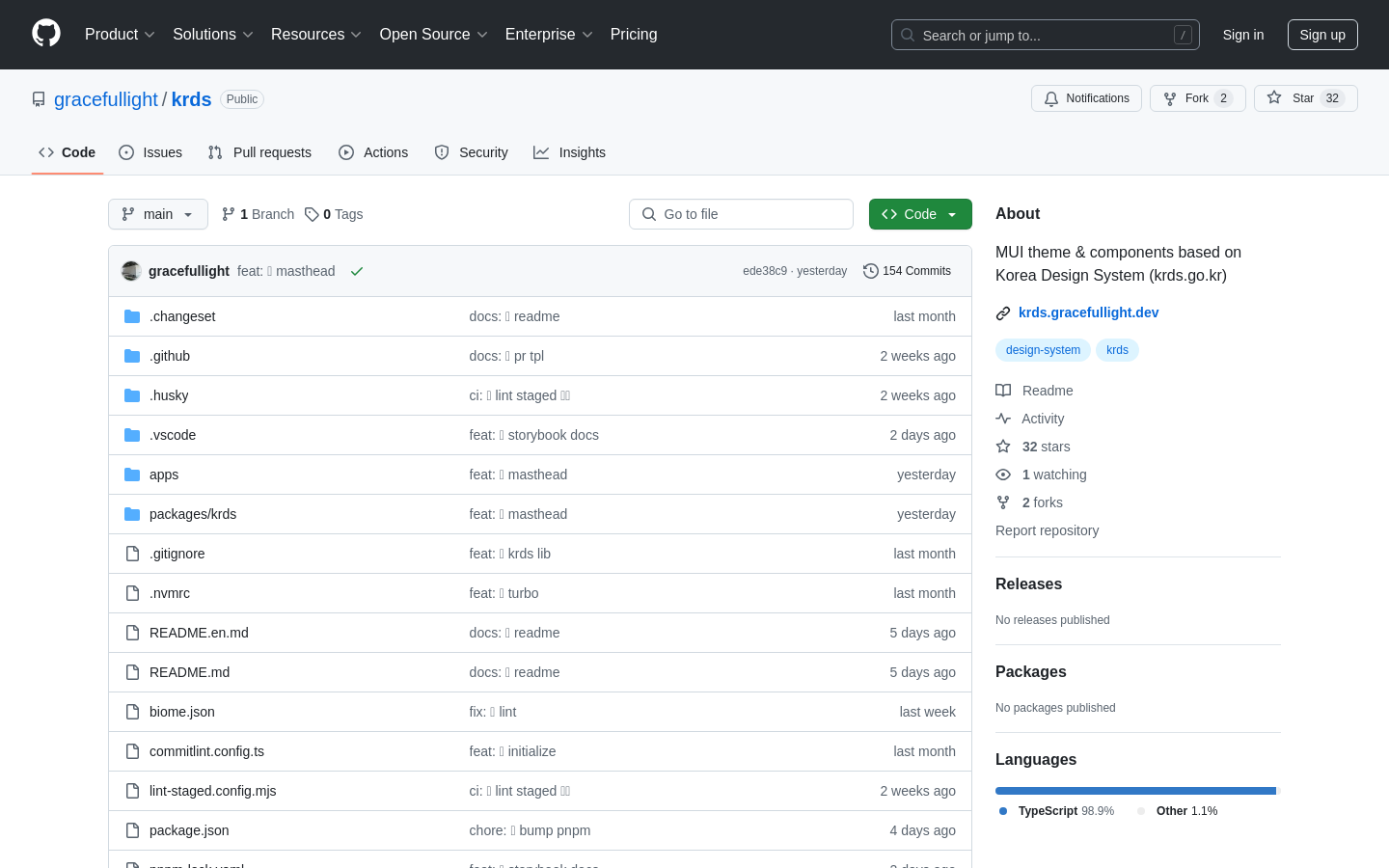Expand the Resources menu
Screen dimensions: 1389x868
[316, 35]
